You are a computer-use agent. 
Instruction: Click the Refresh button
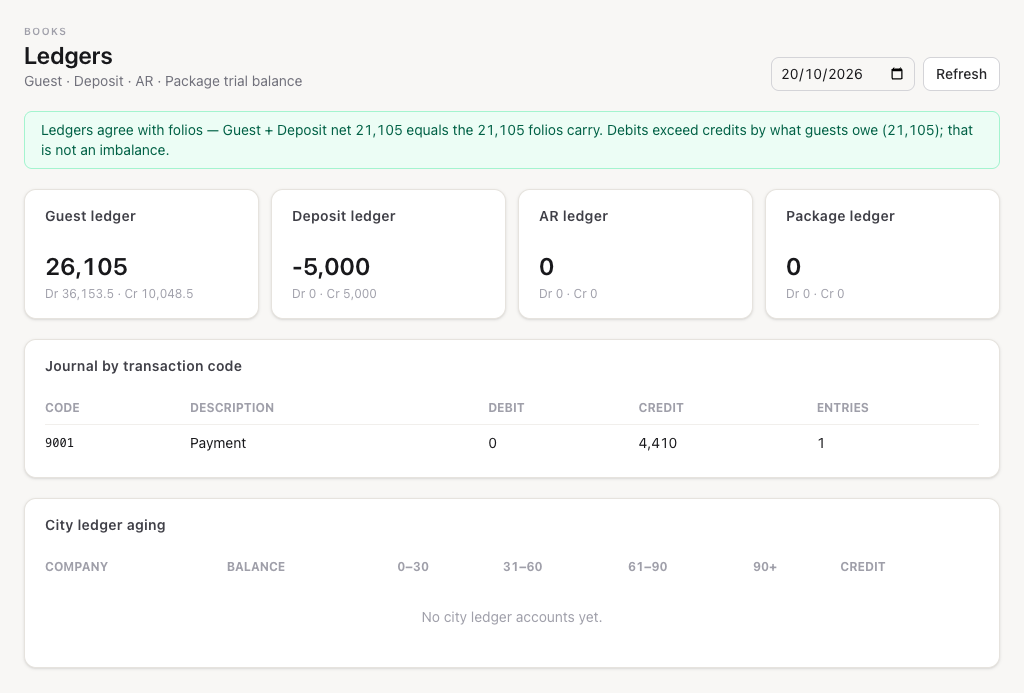[x=961, y=74]
